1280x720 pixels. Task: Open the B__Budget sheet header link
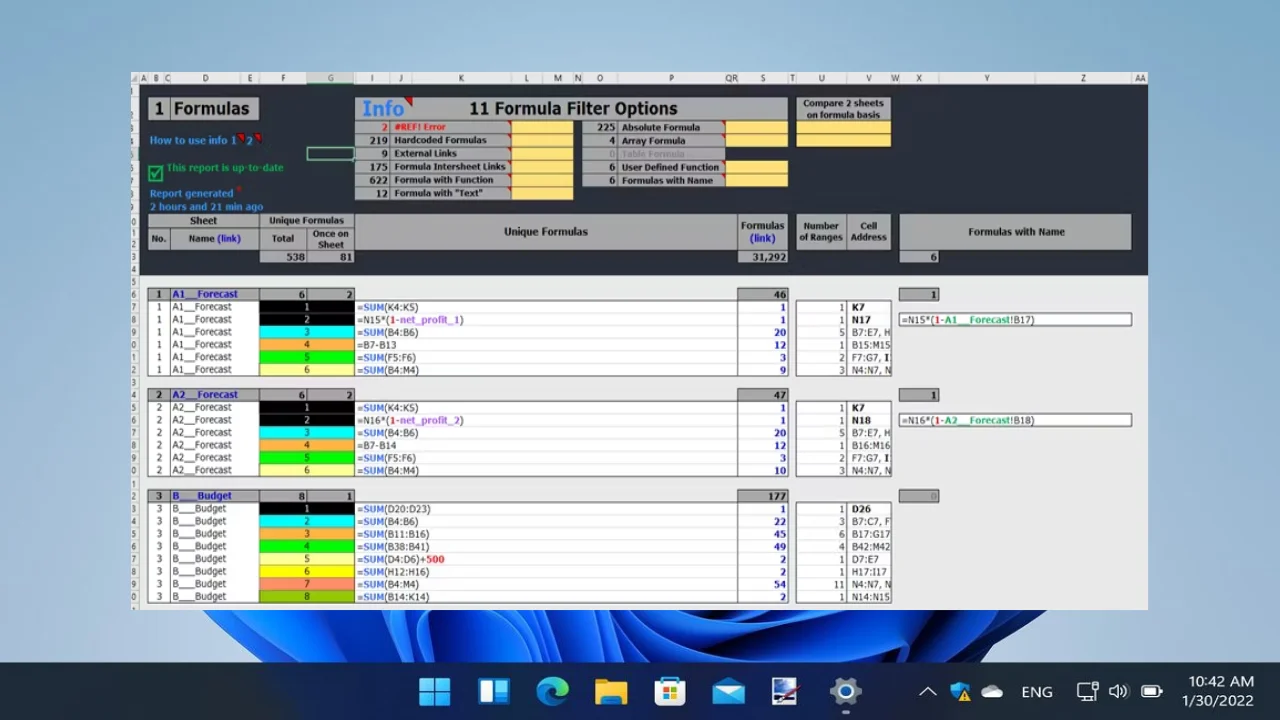point(202,496)
